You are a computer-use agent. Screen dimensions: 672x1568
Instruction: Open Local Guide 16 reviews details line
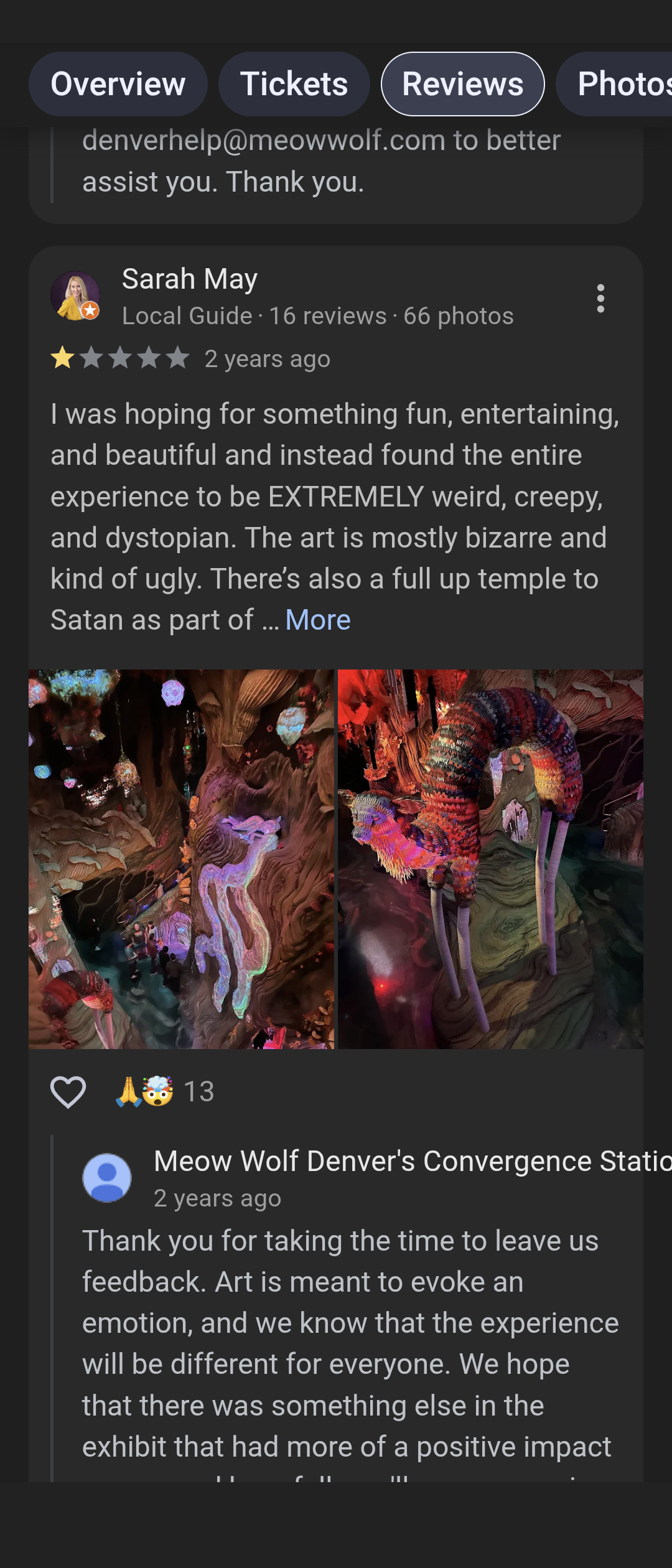[318, 316]
